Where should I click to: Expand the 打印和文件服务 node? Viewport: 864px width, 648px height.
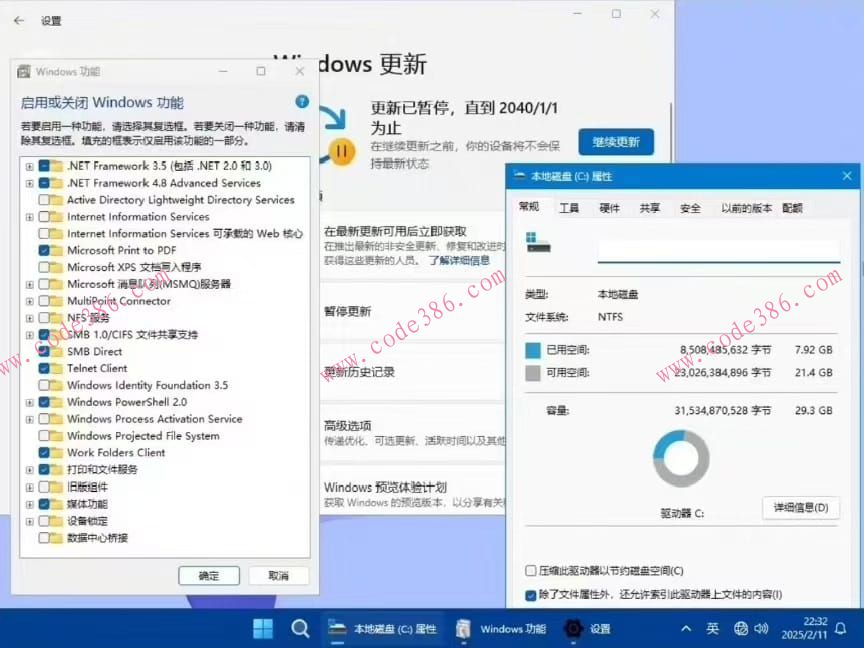[x=30, y=470]
